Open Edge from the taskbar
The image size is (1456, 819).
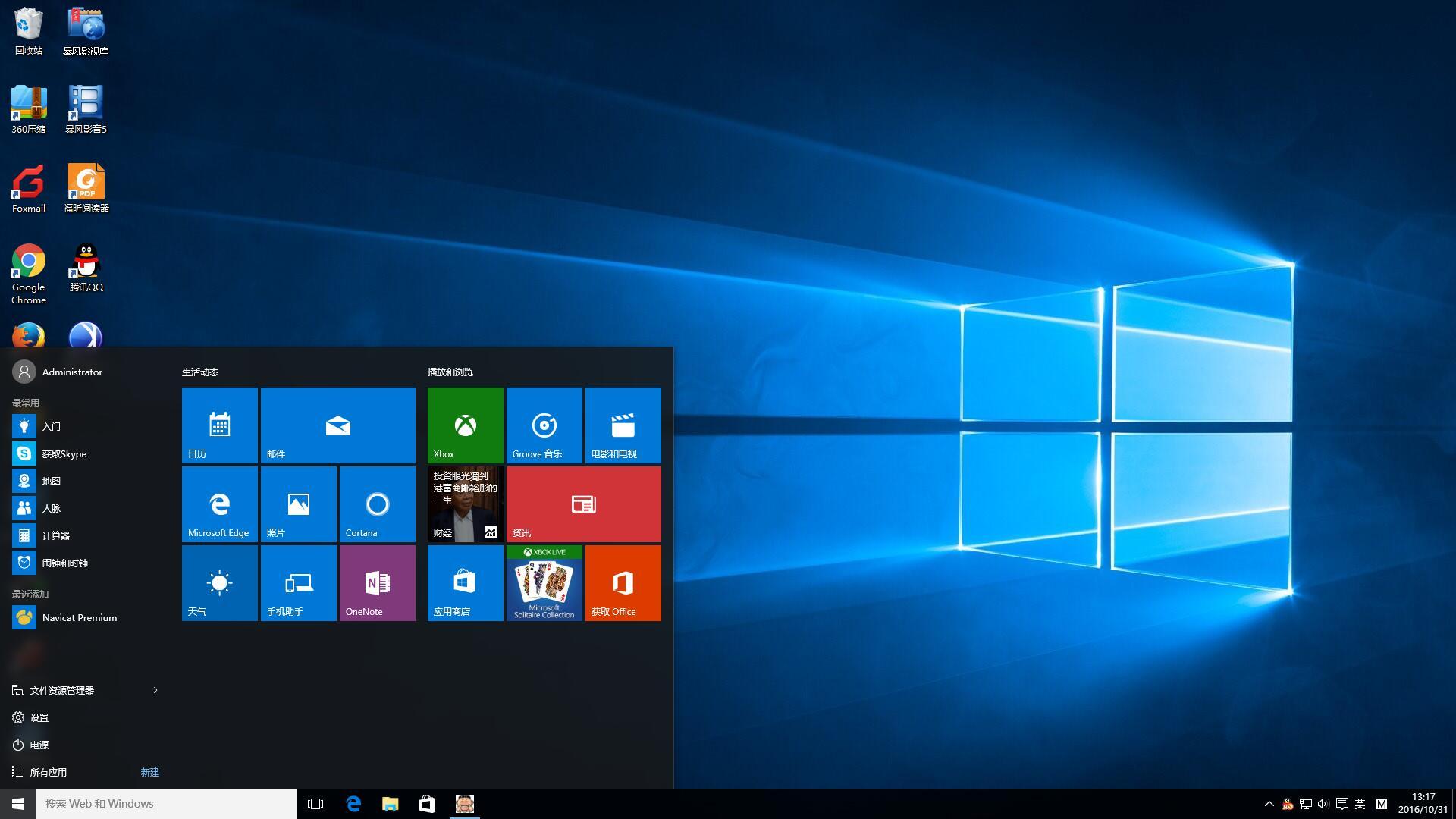point(353,804)
